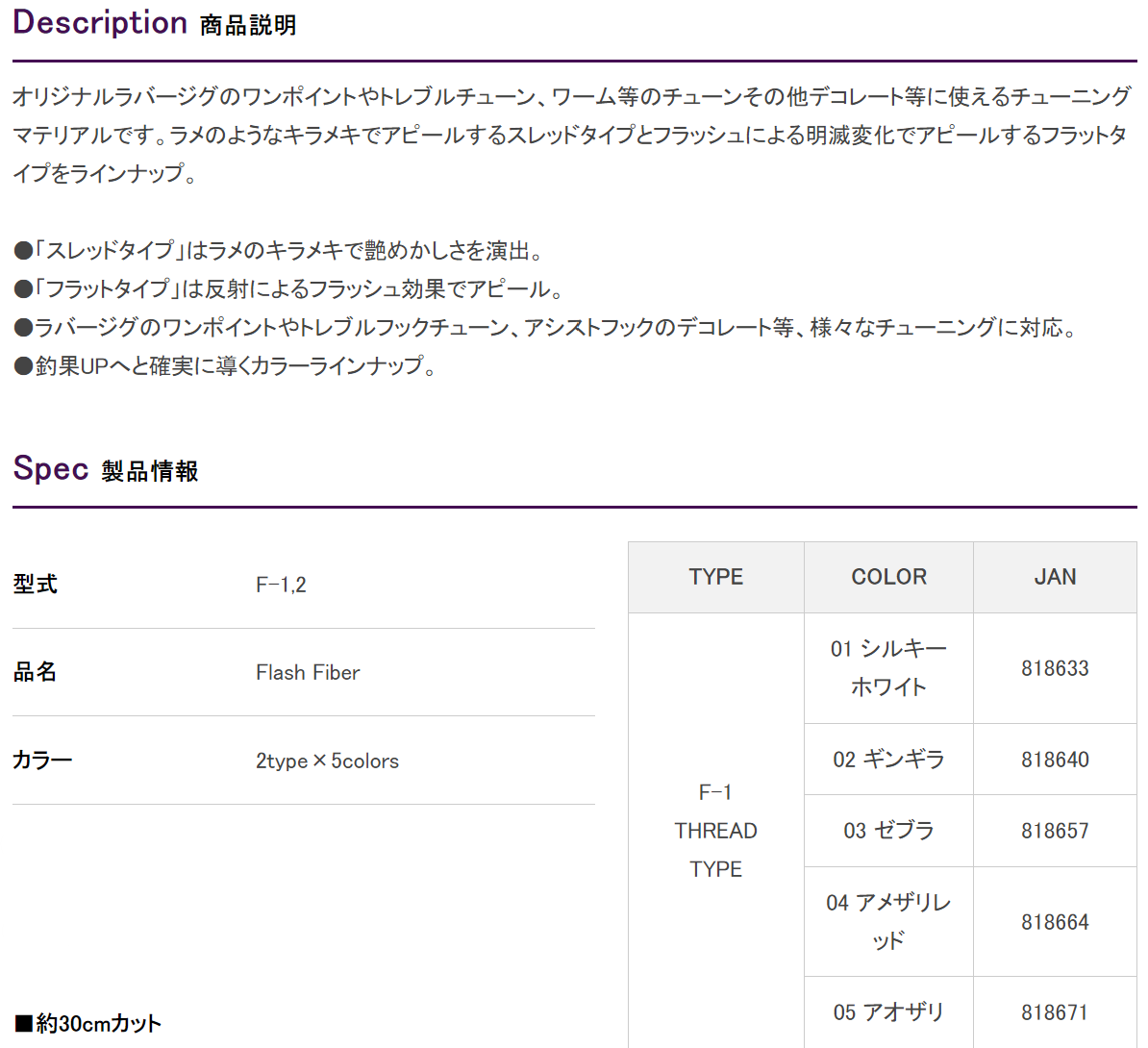Click the 約30cmカット note
Screen dimensions: 1148x1048
pos(87,1023)
